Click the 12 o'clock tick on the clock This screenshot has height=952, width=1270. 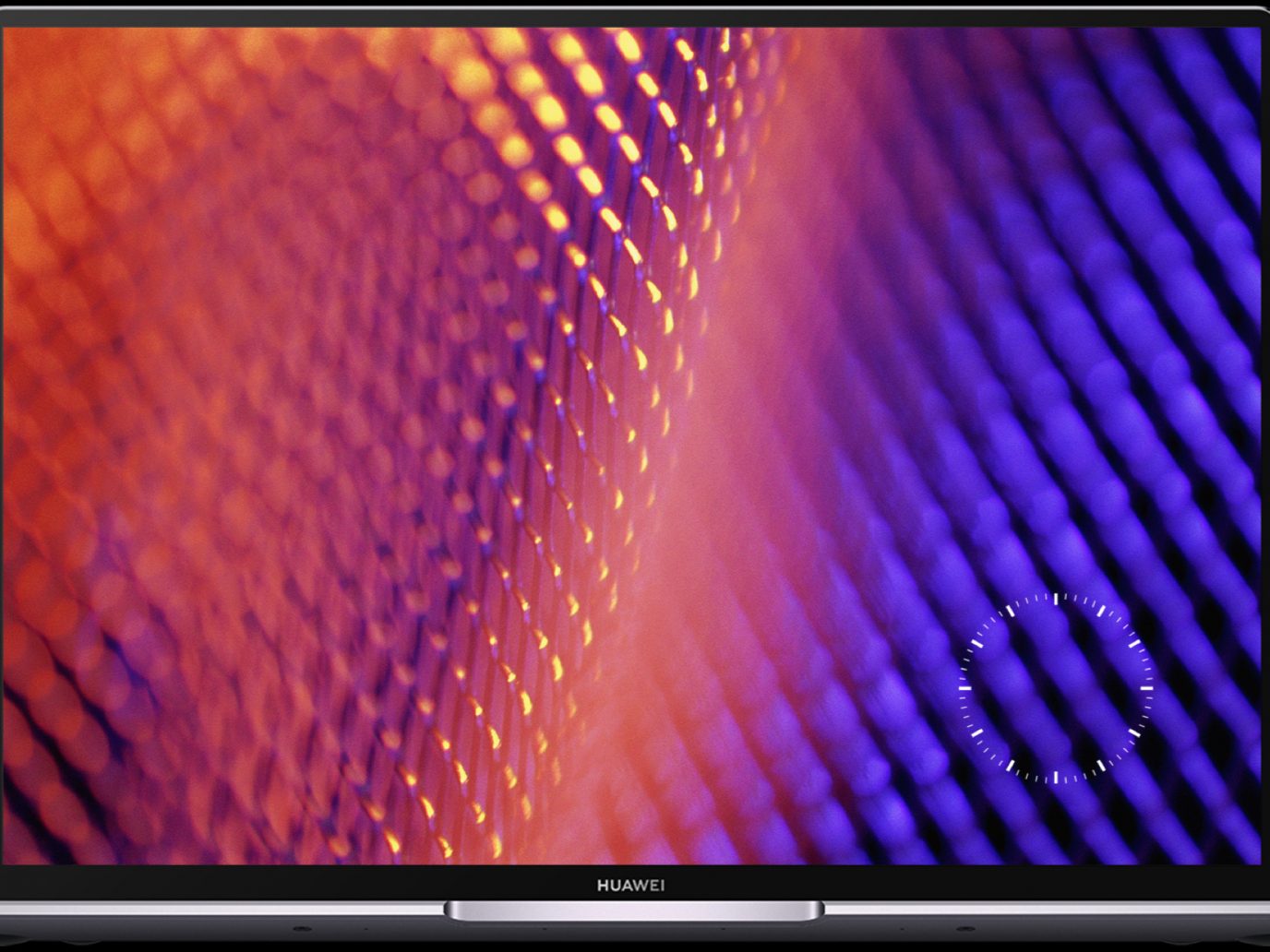click(1056, 600)
